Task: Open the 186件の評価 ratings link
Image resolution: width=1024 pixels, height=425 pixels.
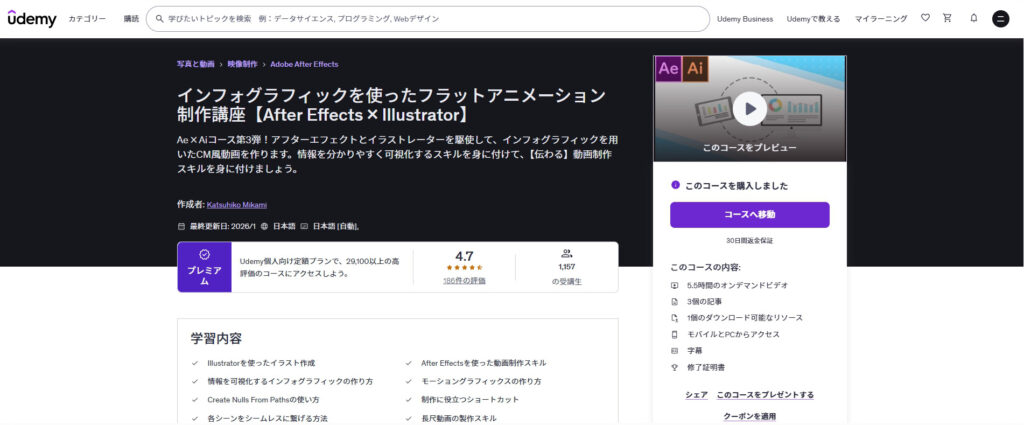Action: (464, 281)
